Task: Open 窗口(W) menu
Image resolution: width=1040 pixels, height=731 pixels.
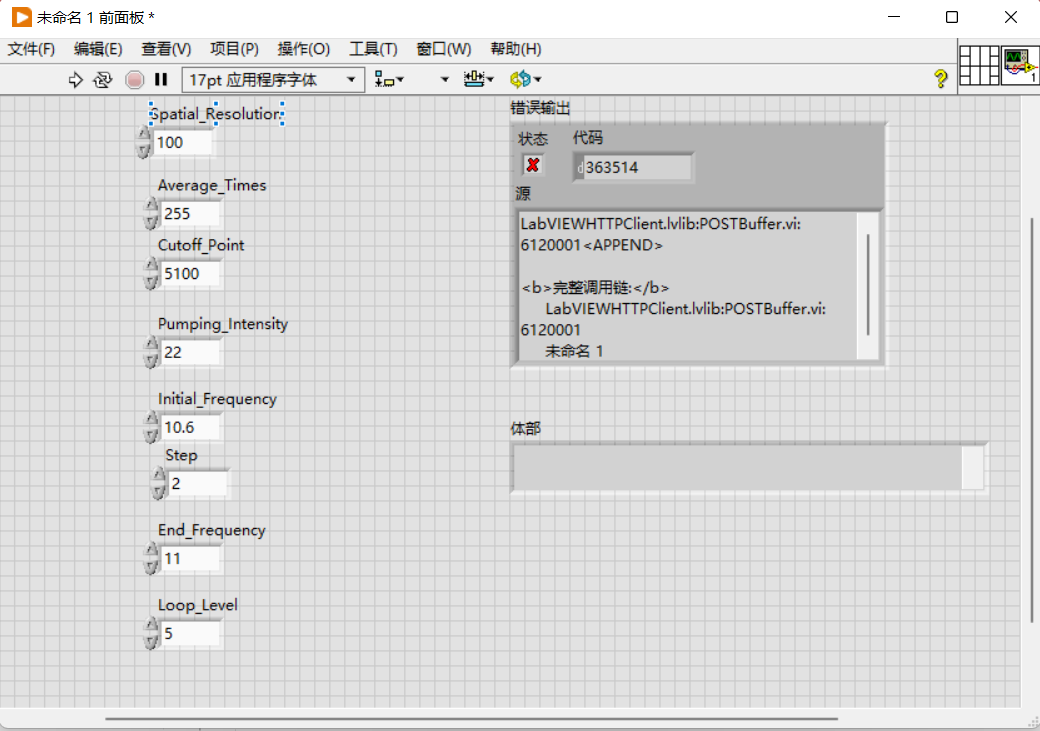Action: 444,49
